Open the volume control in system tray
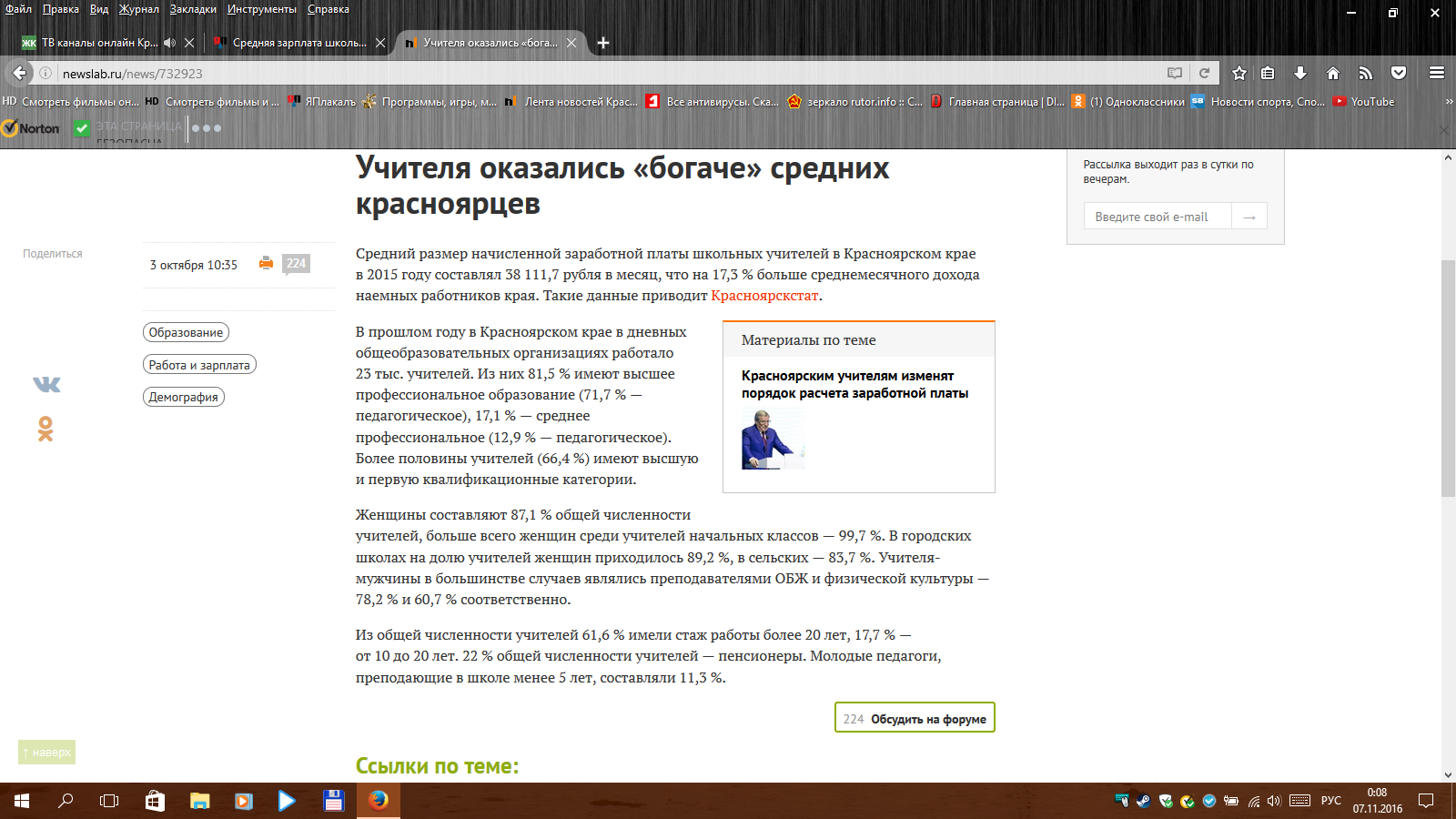 1274,801
